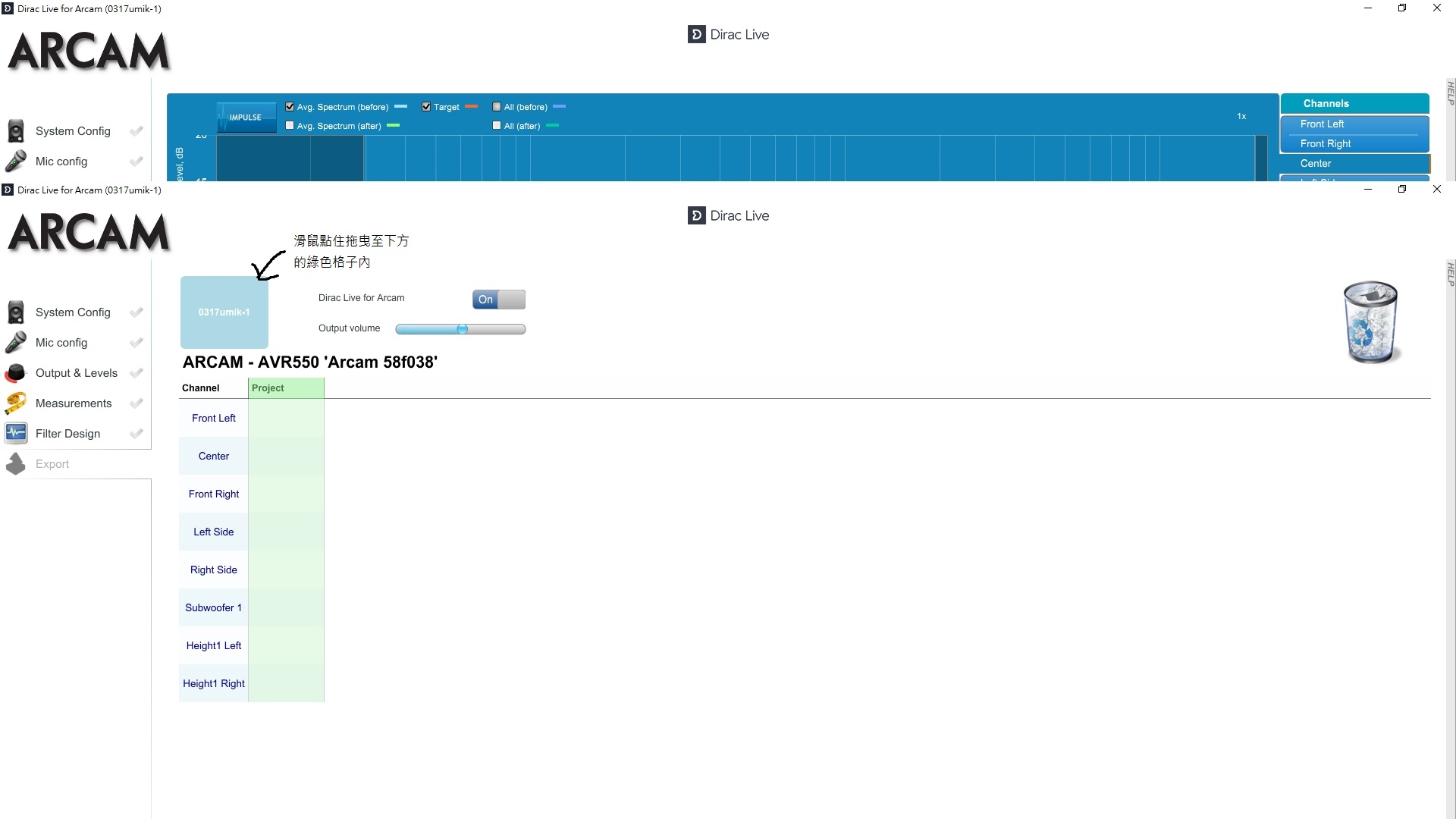Click the Measurements checkmark icon

[x=136, y=403]
